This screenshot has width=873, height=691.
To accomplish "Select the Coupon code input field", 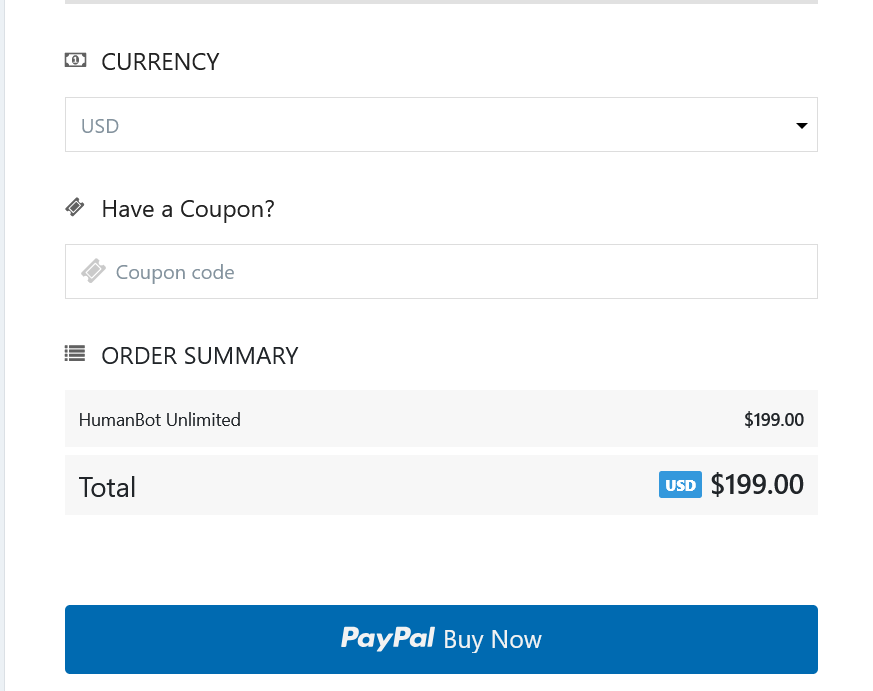I will pyautogui.click(x=441, y=271).
